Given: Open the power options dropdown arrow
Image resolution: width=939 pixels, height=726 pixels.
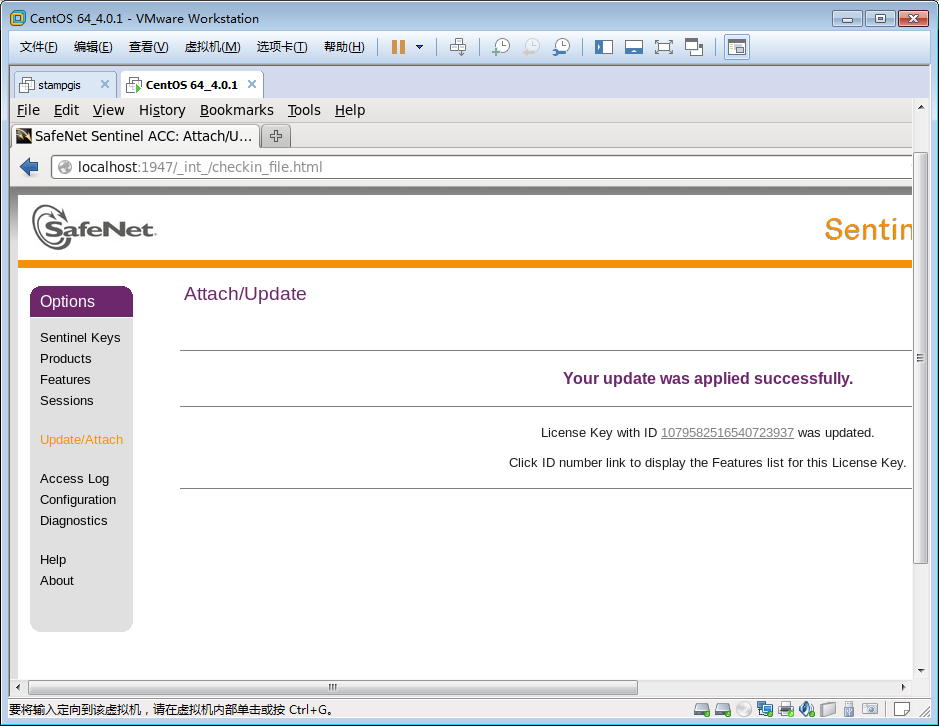Looking at the screenshot, I should pos(419,47).
